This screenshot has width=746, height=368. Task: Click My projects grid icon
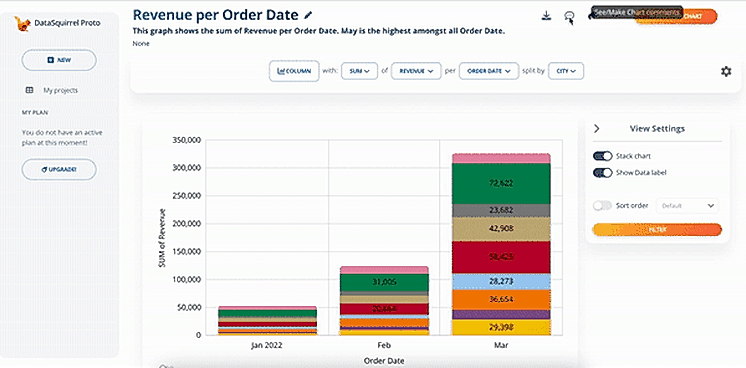point(29,90)
